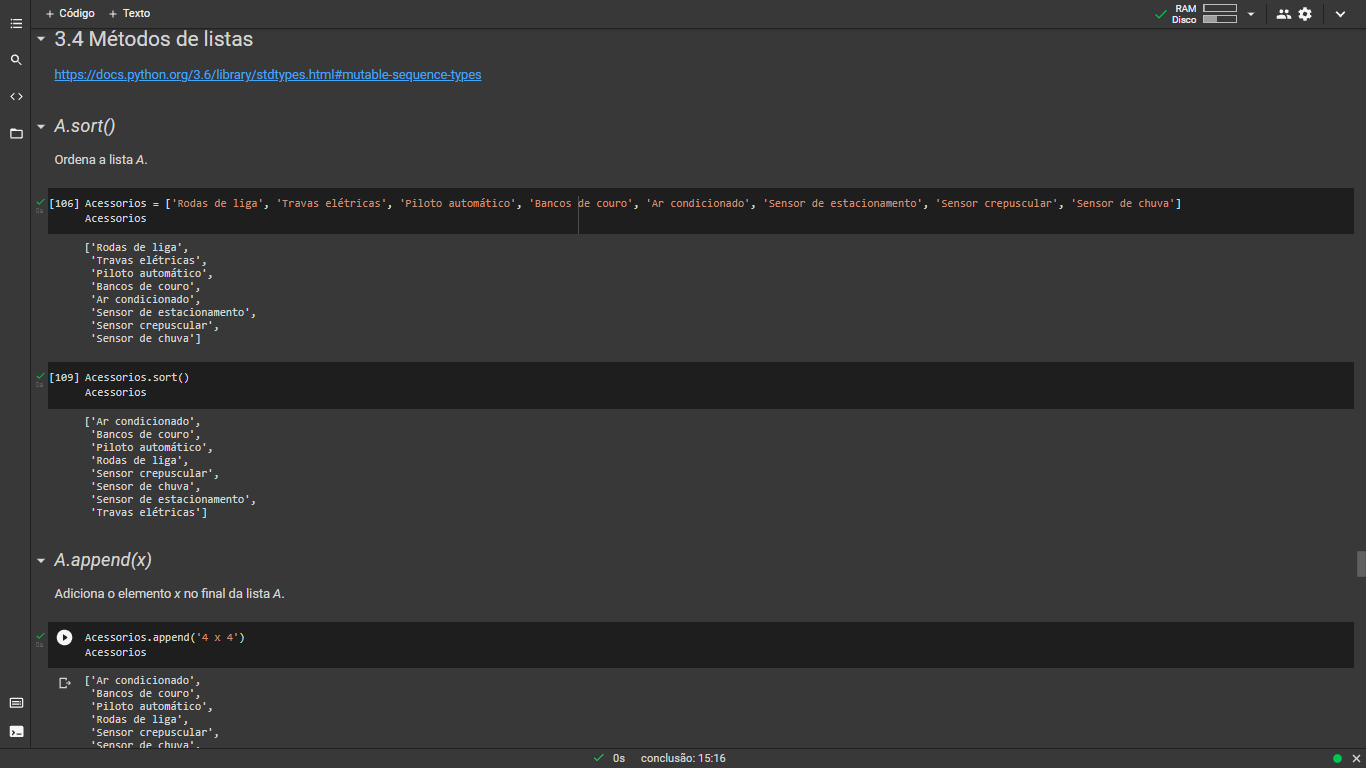1366x768 pixels.
Task: Click the success checkmark beside cell [106]
Action: point(40,203)
